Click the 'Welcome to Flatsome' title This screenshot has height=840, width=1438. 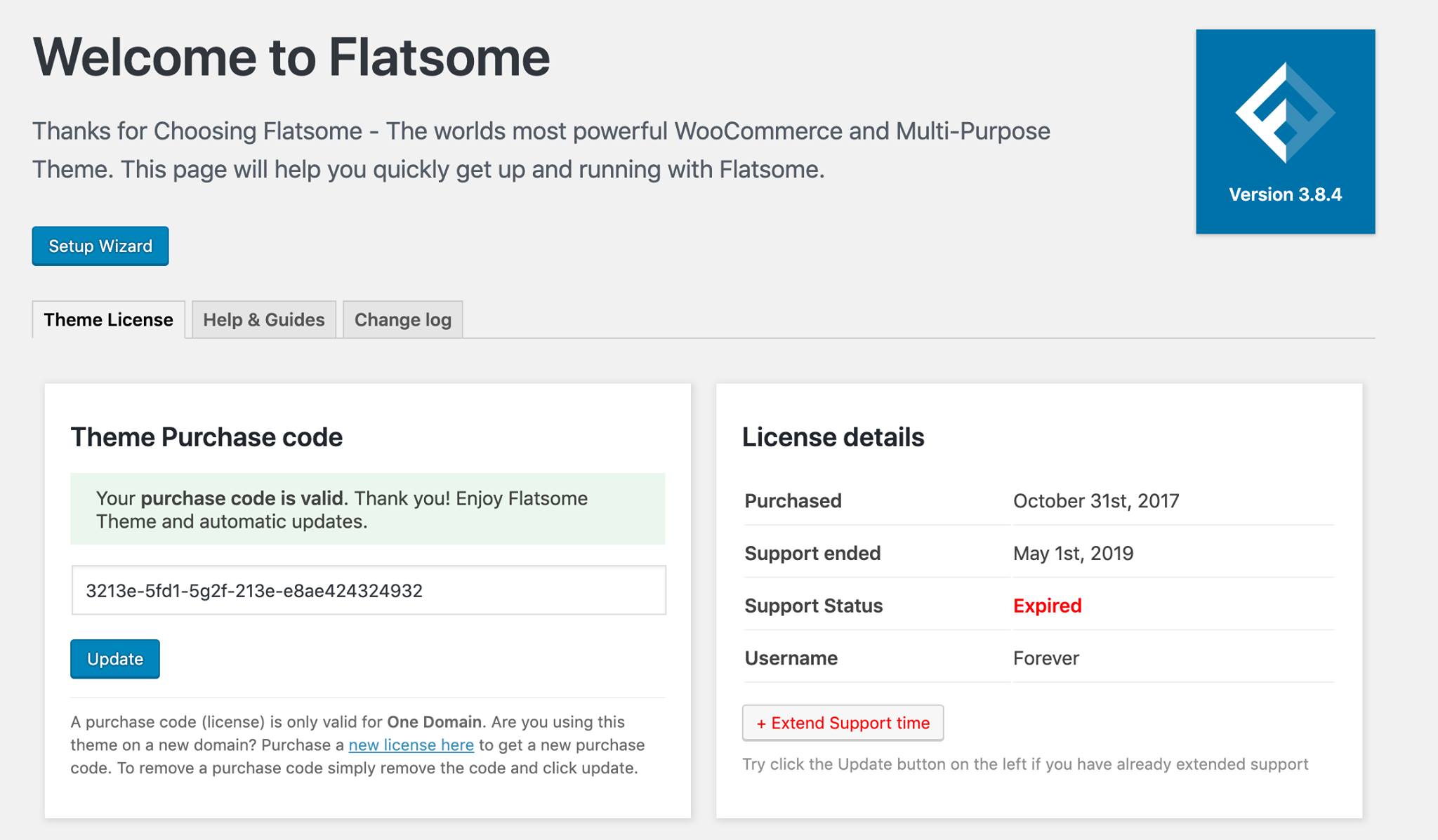pos(291,57)
